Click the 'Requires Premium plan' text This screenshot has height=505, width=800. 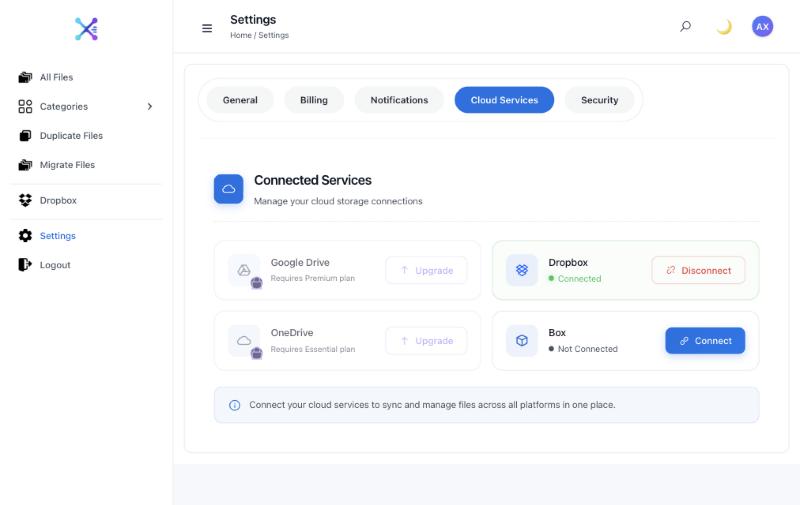tap(313, 278)
